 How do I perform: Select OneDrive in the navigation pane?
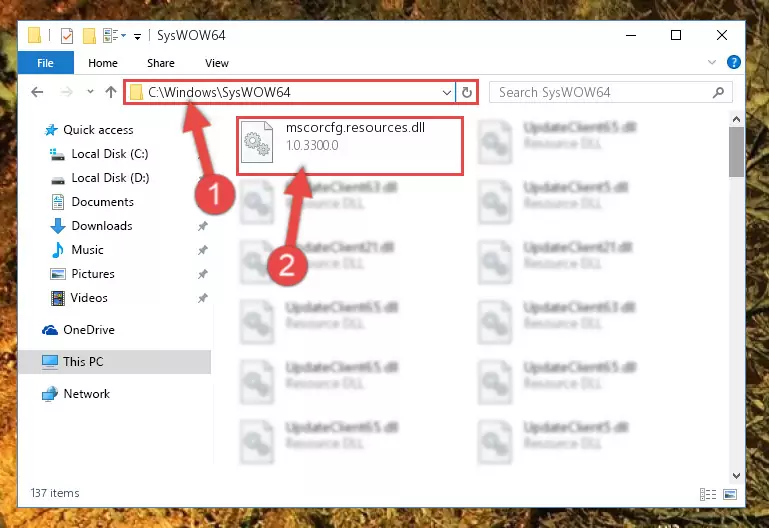point(89,330)
